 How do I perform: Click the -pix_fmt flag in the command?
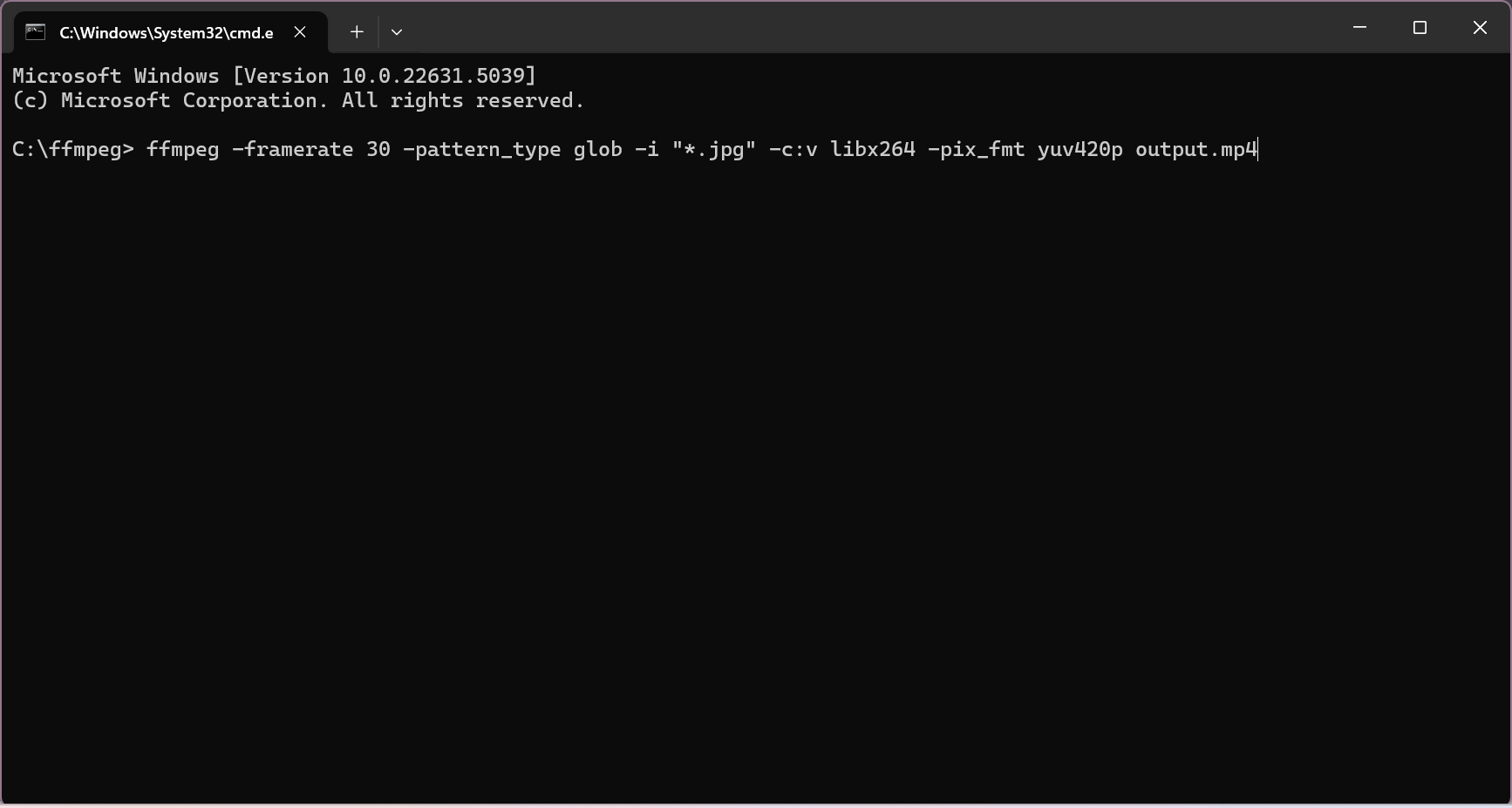click(975, 150)
